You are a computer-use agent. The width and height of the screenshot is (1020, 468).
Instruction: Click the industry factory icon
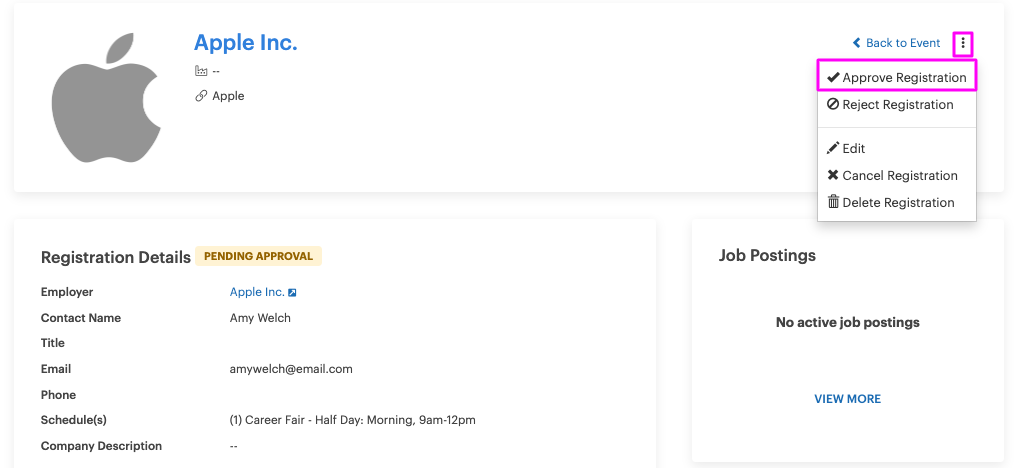pyautogui.click(x=200, y=70)
